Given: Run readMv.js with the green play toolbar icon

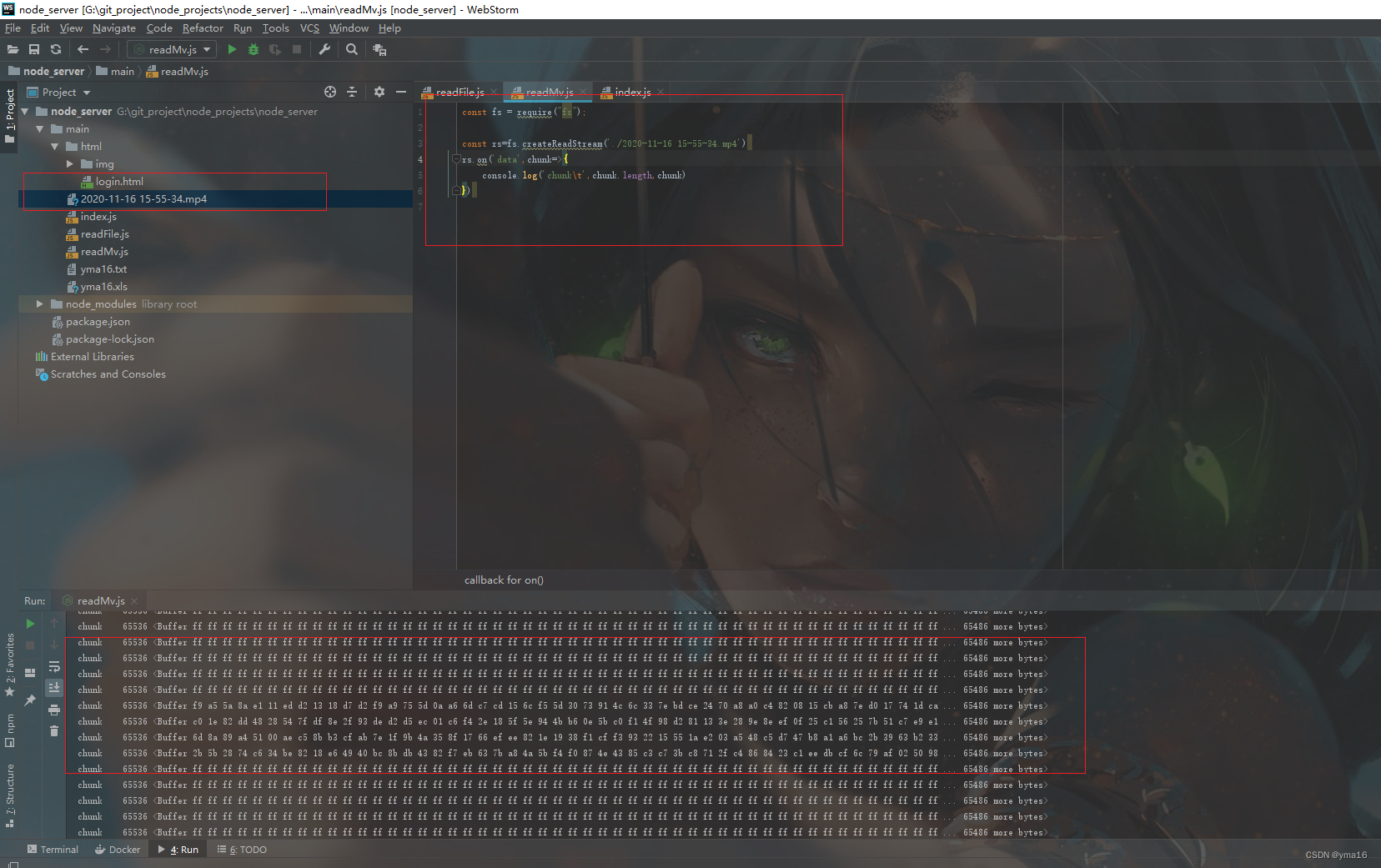Looking at the screenshot, I should coord(232,50).
